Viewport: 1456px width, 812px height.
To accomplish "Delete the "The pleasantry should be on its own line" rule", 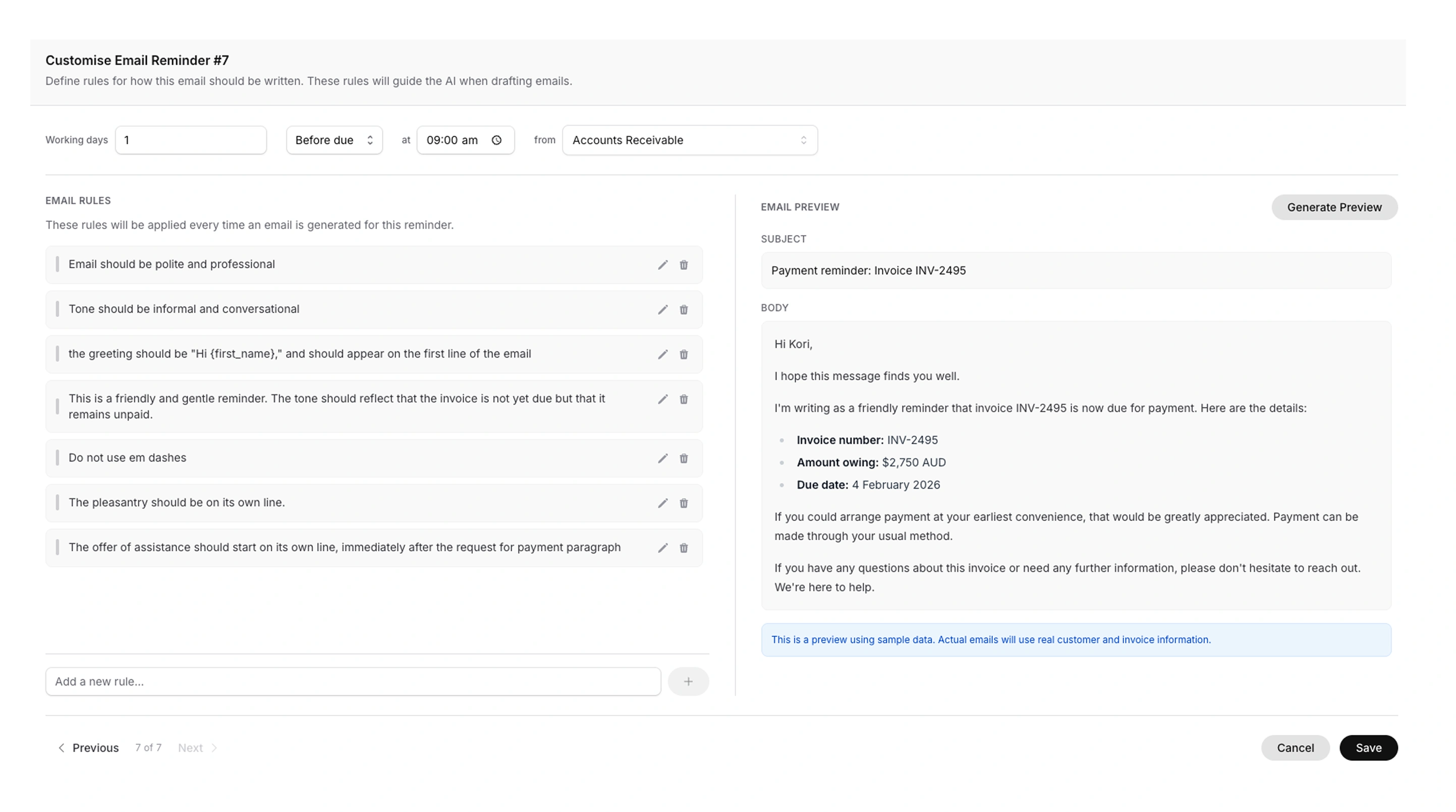I will point(684,503).
